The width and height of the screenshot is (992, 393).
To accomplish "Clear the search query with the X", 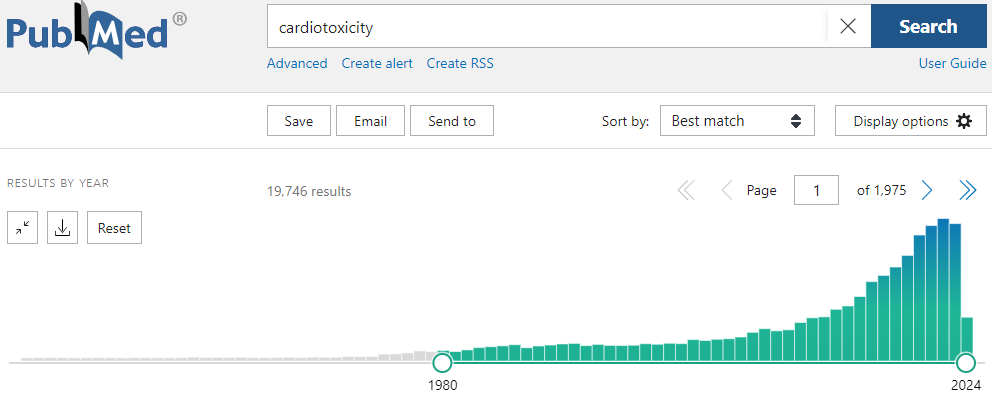I will point(848,27).
